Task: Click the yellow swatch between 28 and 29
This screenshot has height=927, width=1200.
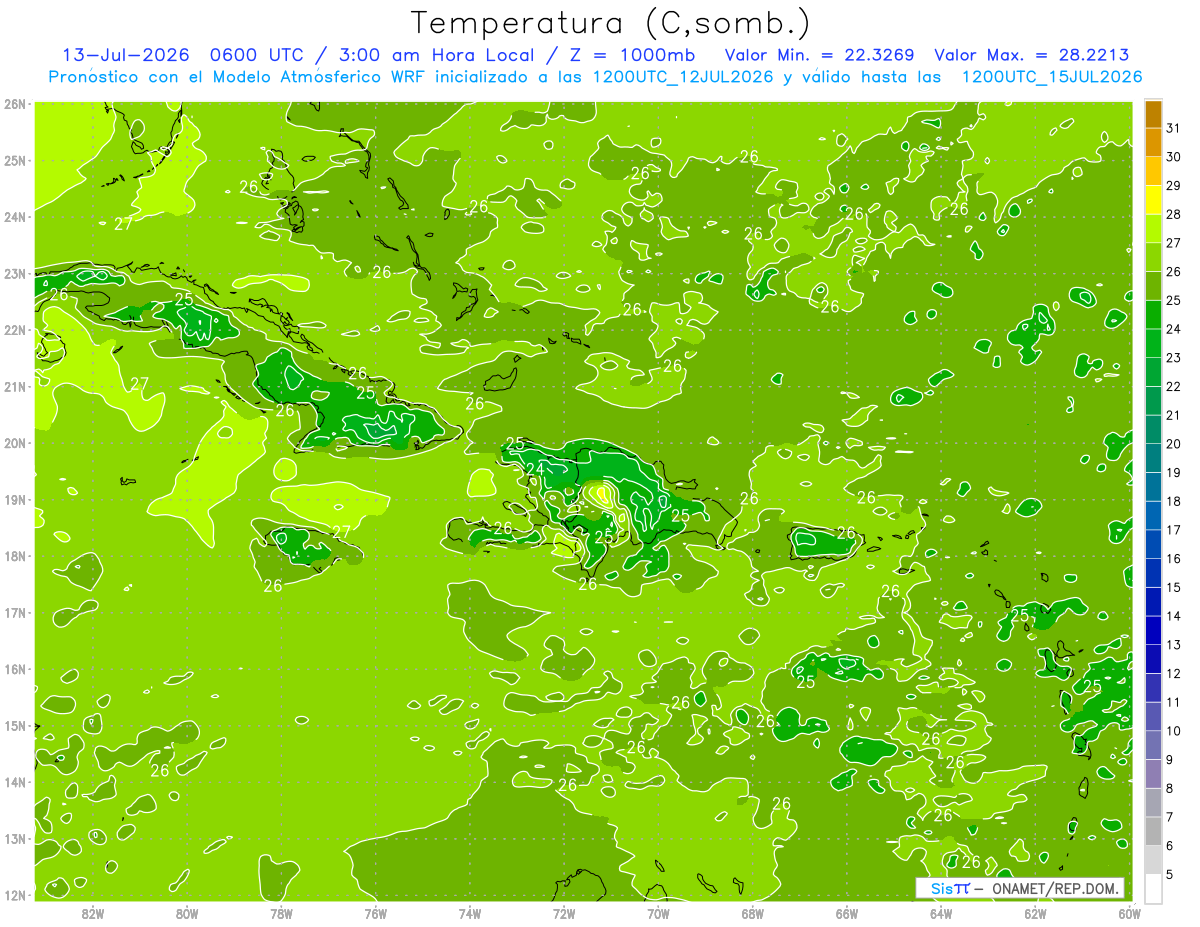Action: (1153, 199)
